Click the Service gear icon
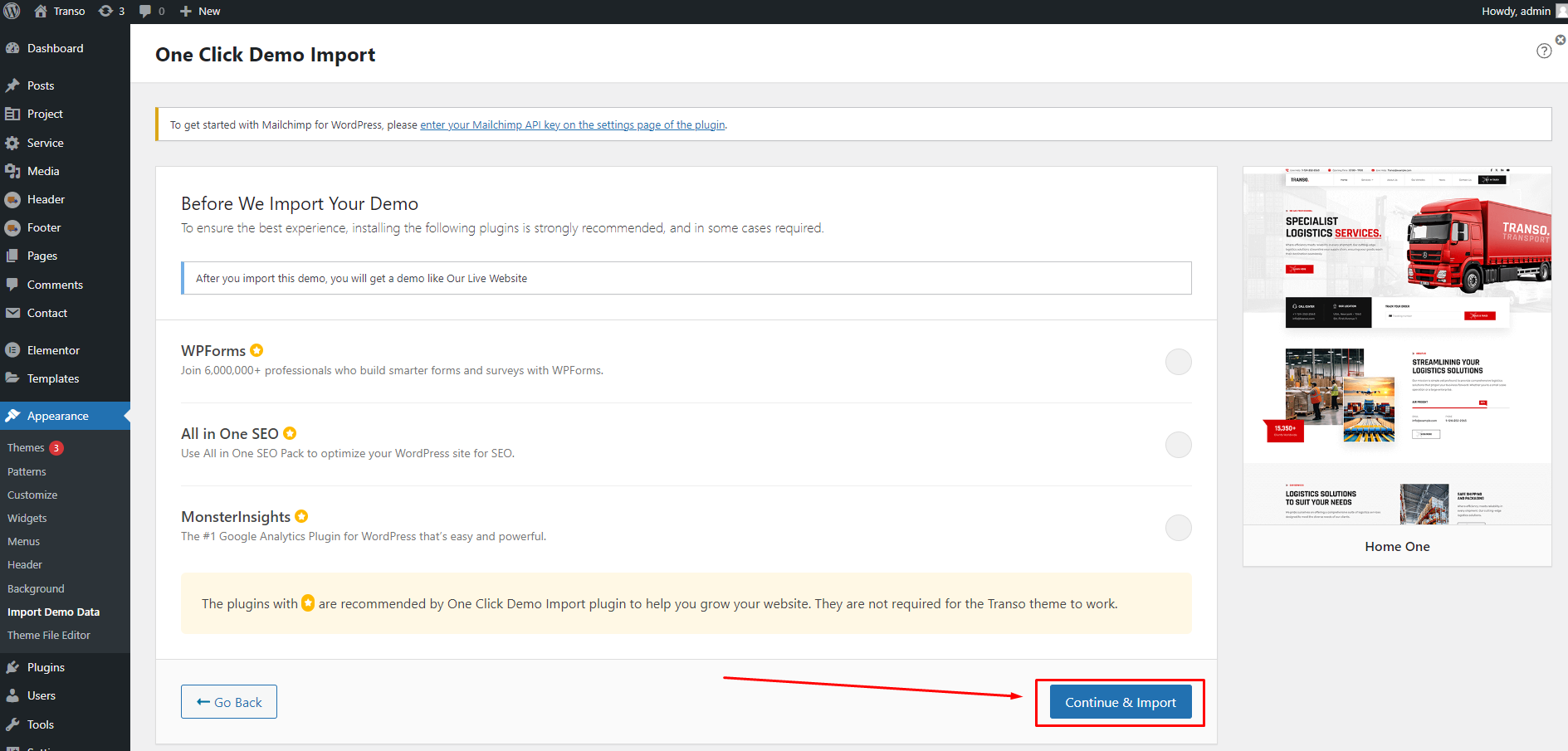The width and height of the screenshot is (1568, 751). click(x=12, y=143)
